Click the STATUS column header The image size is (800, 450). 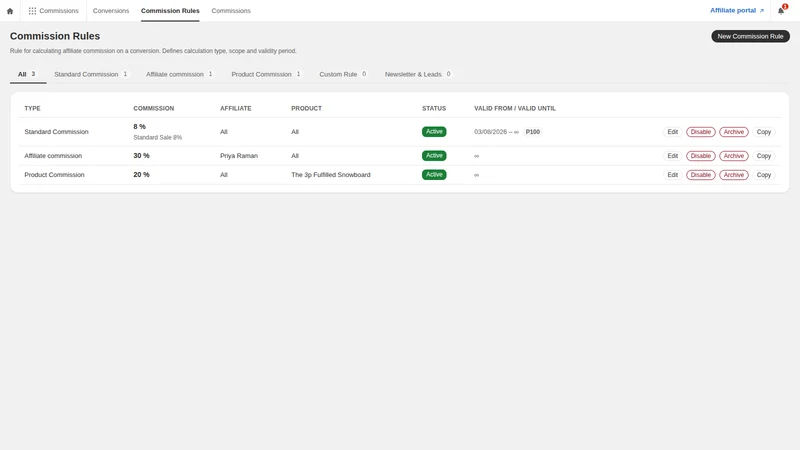point(434,108)
